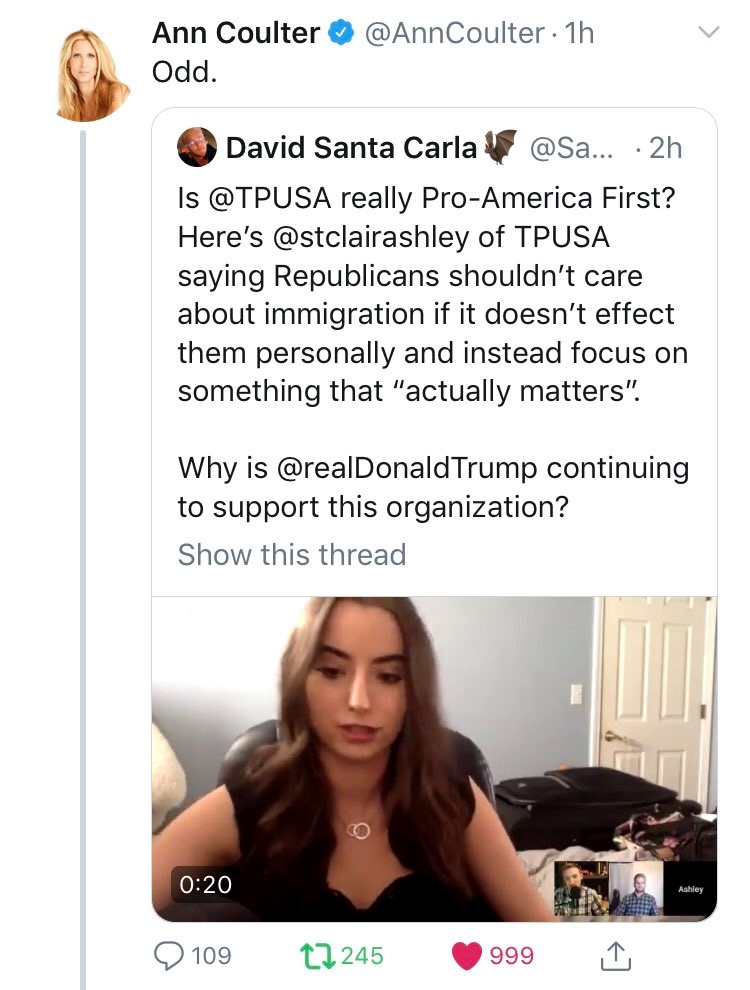Tap the green retweet arrows icon

pos(319,956)
